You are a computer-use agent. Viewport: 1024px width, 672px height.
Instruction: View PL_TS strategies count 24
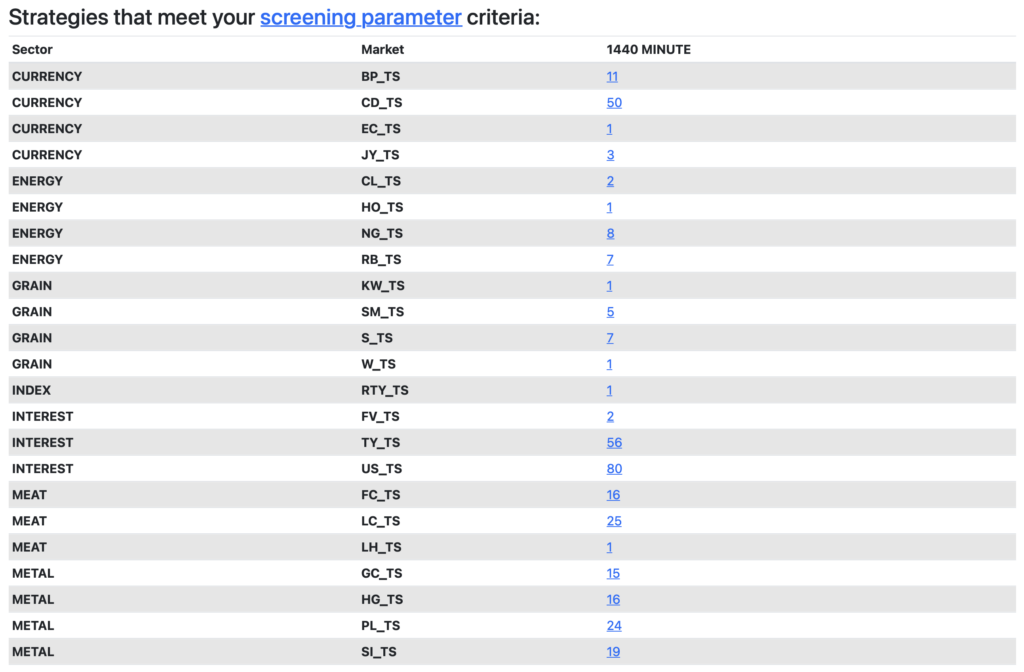click(x=614, y=625)
